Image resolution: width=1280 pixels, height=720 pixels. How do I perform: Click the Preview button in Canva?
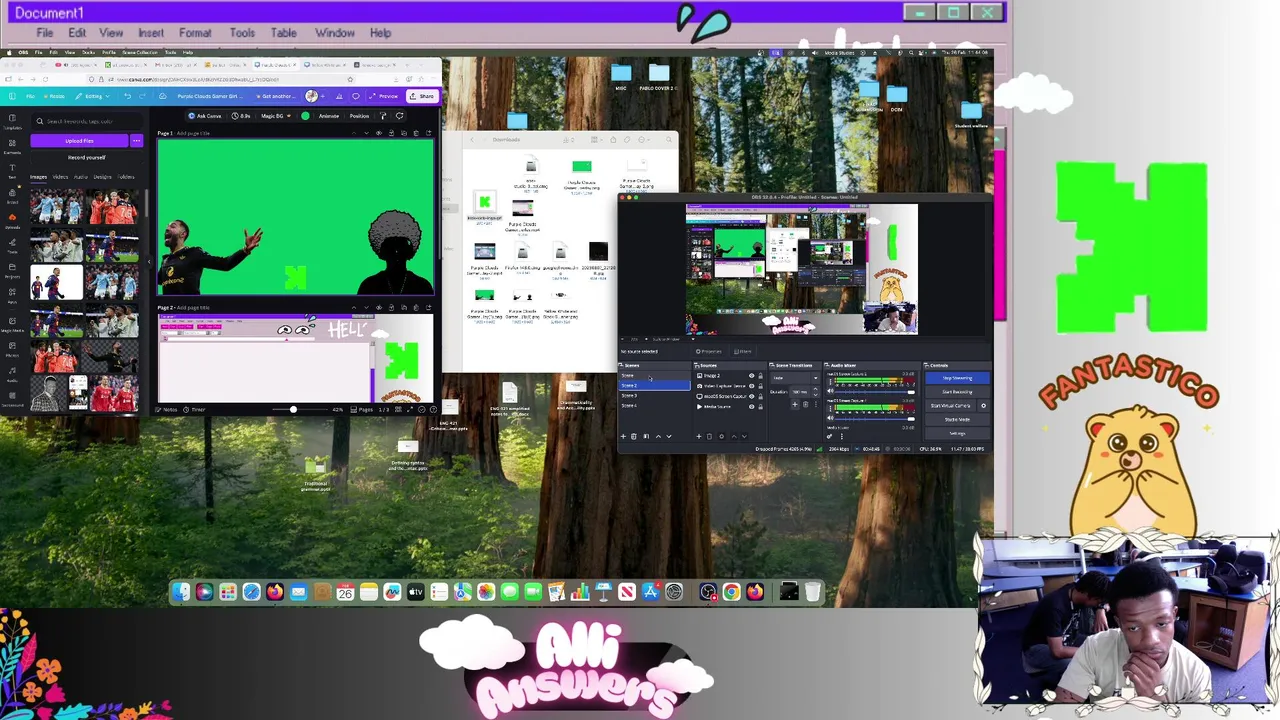384,96
